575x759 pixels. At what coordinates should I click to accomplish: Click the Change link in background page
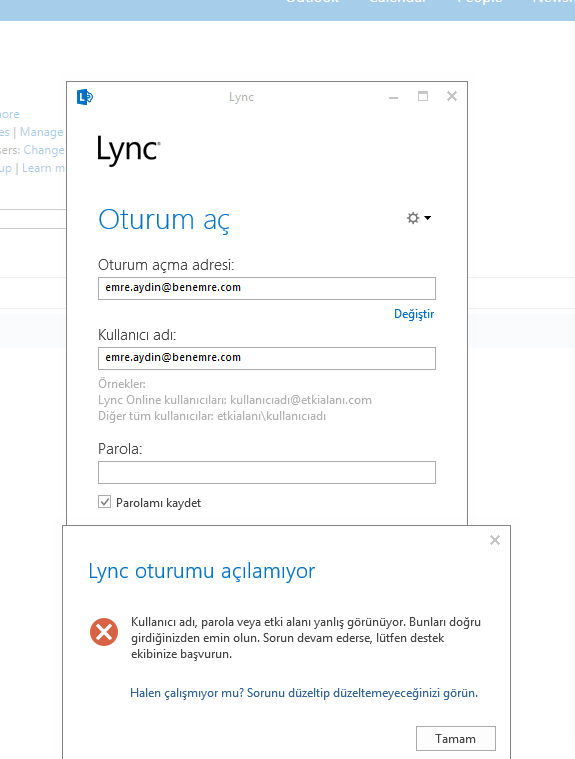click(x=44, y=150)
